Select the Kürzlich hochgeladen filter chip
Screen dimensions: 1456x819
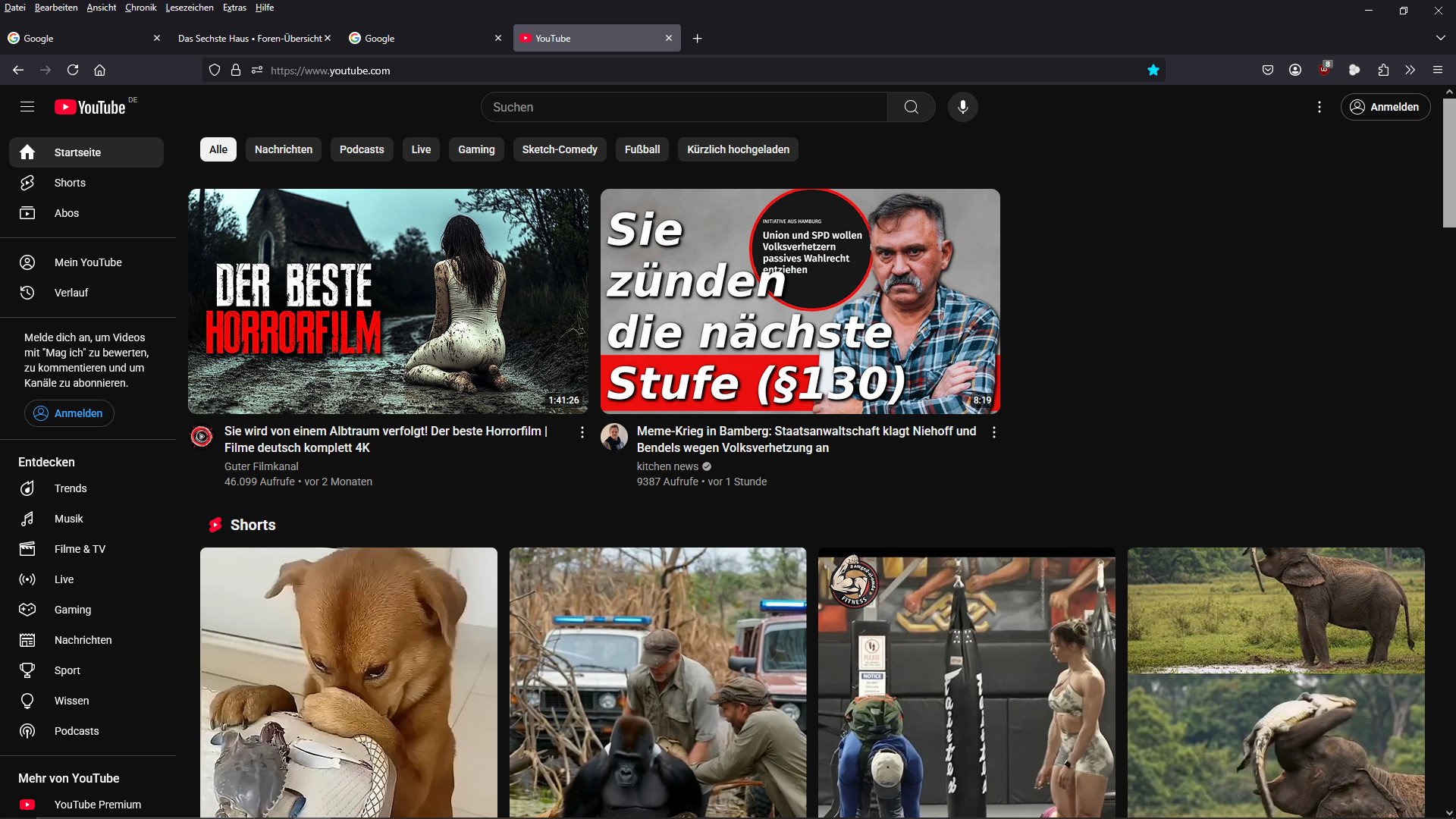[x=737, y=149]
